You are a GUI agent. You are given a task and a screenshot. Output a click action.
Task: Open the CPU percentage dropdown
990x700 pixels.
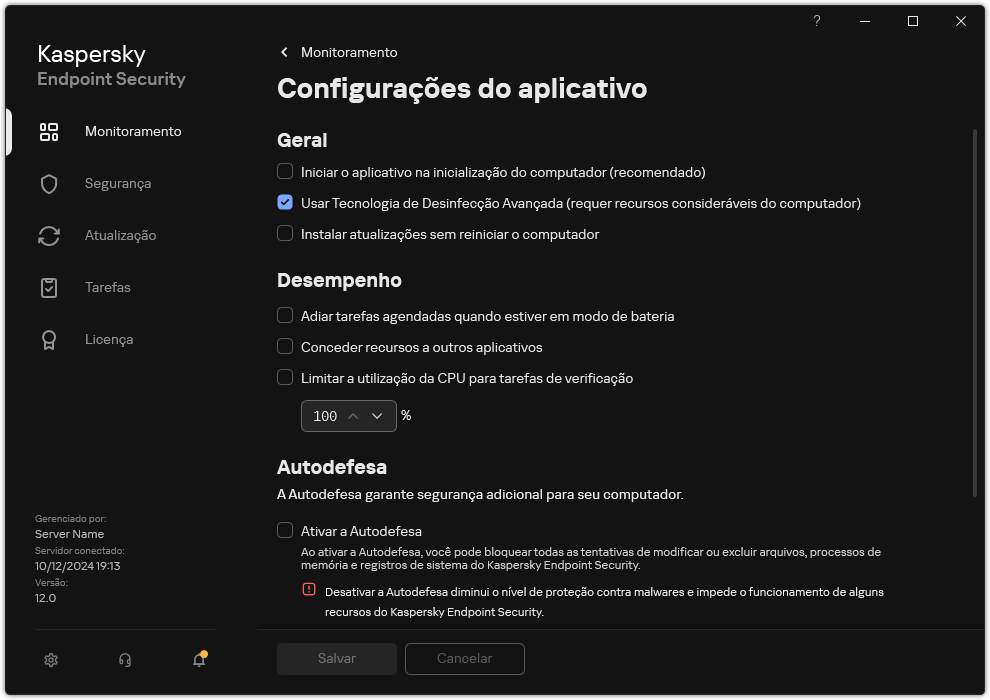click(377, 415)
